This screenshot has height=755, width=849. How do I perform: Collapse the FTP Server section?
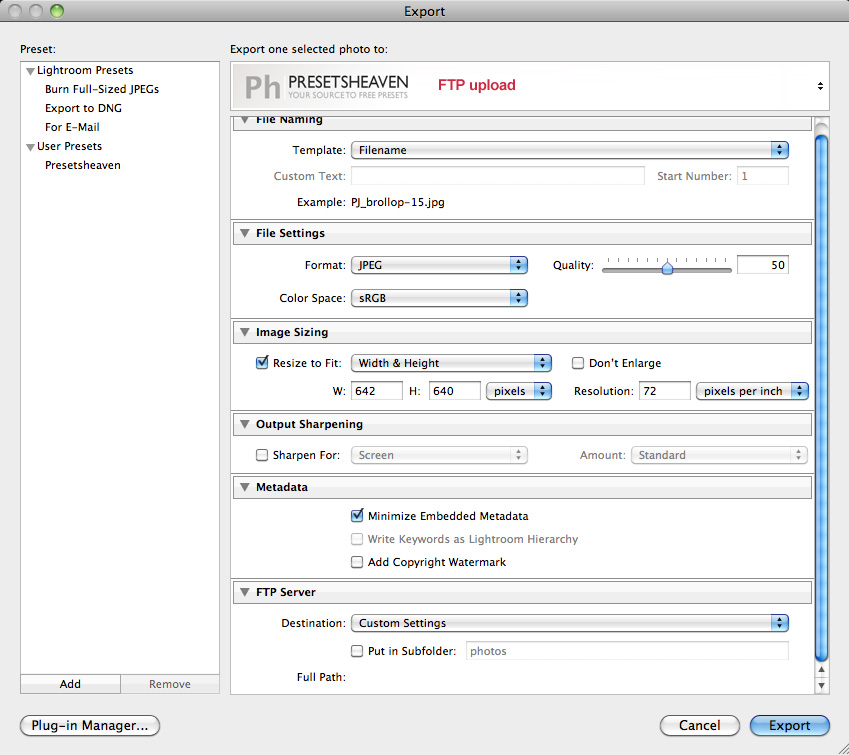click(245, 592)
